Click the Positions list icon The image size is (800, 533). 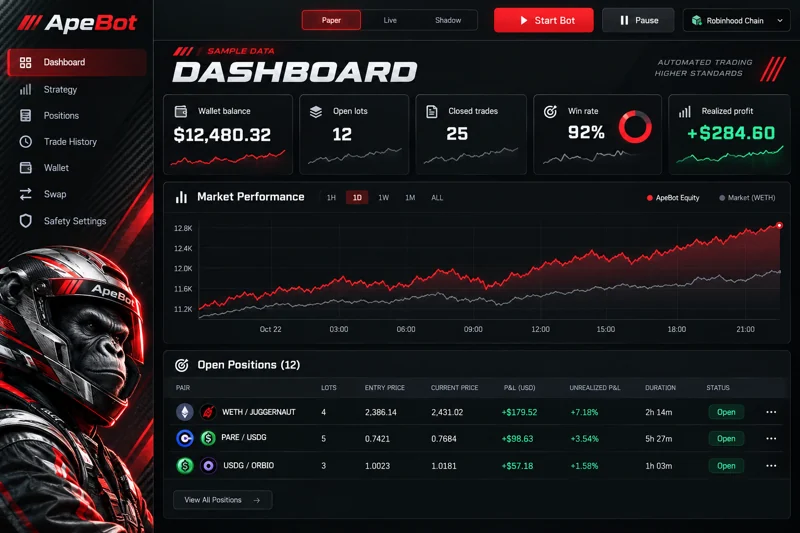[x=26, y=115]
